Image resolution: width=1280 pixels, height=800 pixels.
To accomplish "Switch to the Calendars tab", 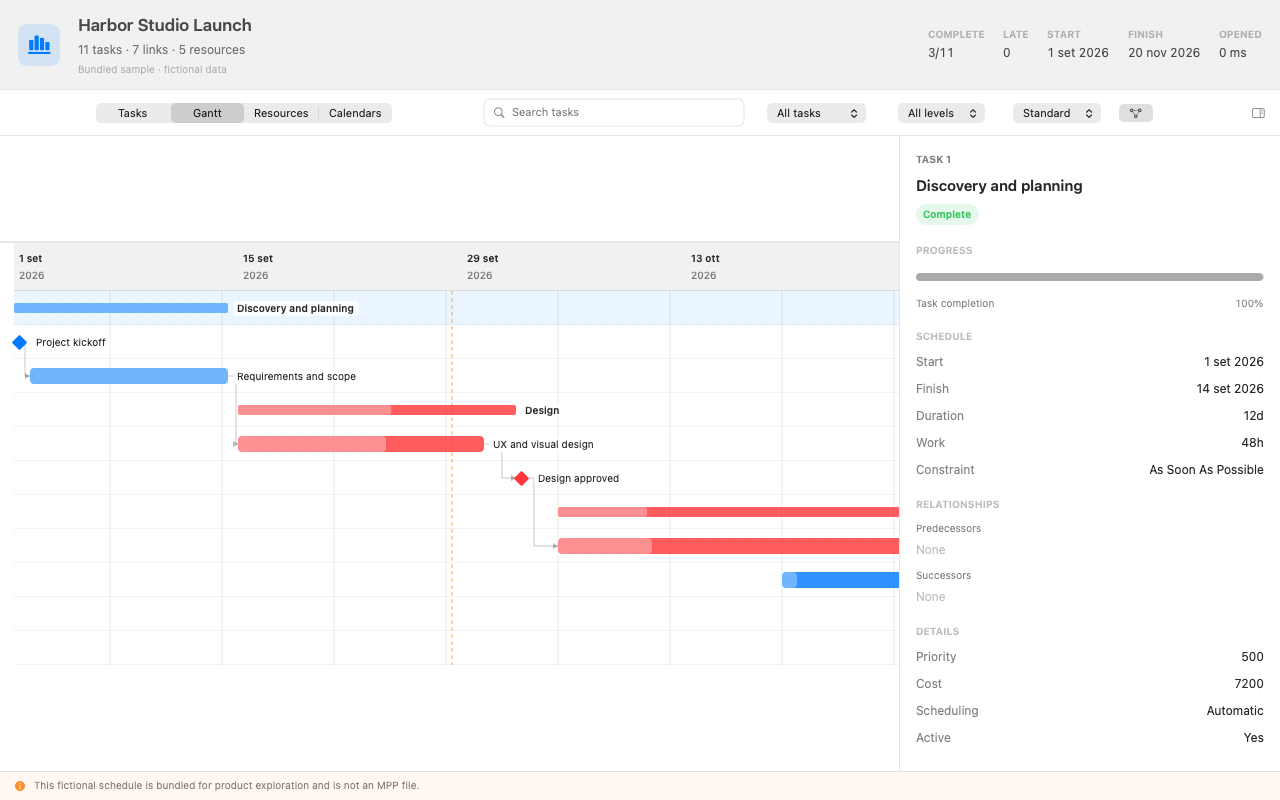I will [355, 113].
